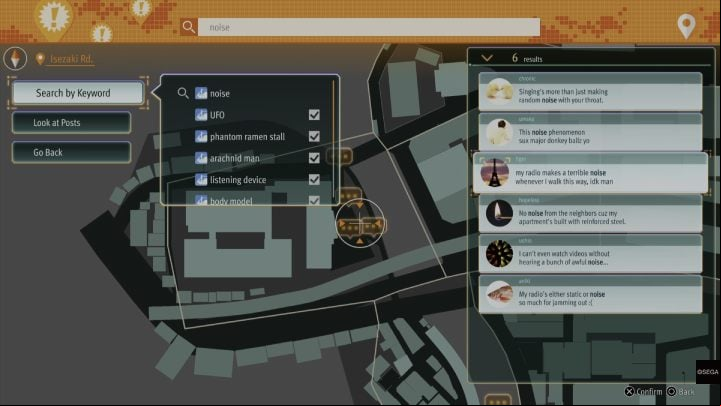
Task: Click the speech bubble map marker beside arachnid man row
Action: click(340, 156)
